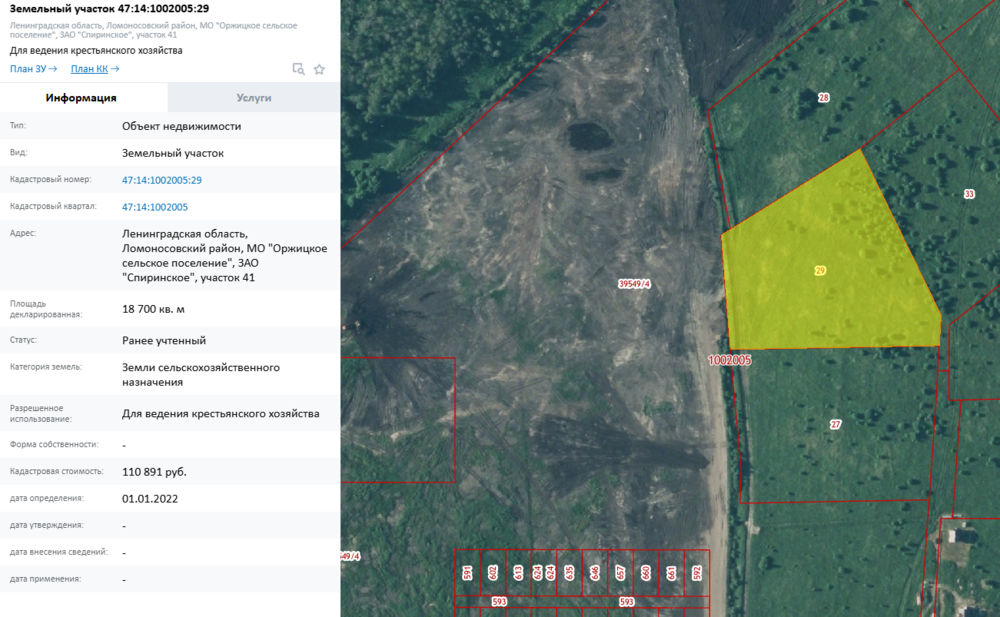Screen dimensions: 1000x617
Task: Click parcel label 39549/4 on map
Action: click(635, 285)
